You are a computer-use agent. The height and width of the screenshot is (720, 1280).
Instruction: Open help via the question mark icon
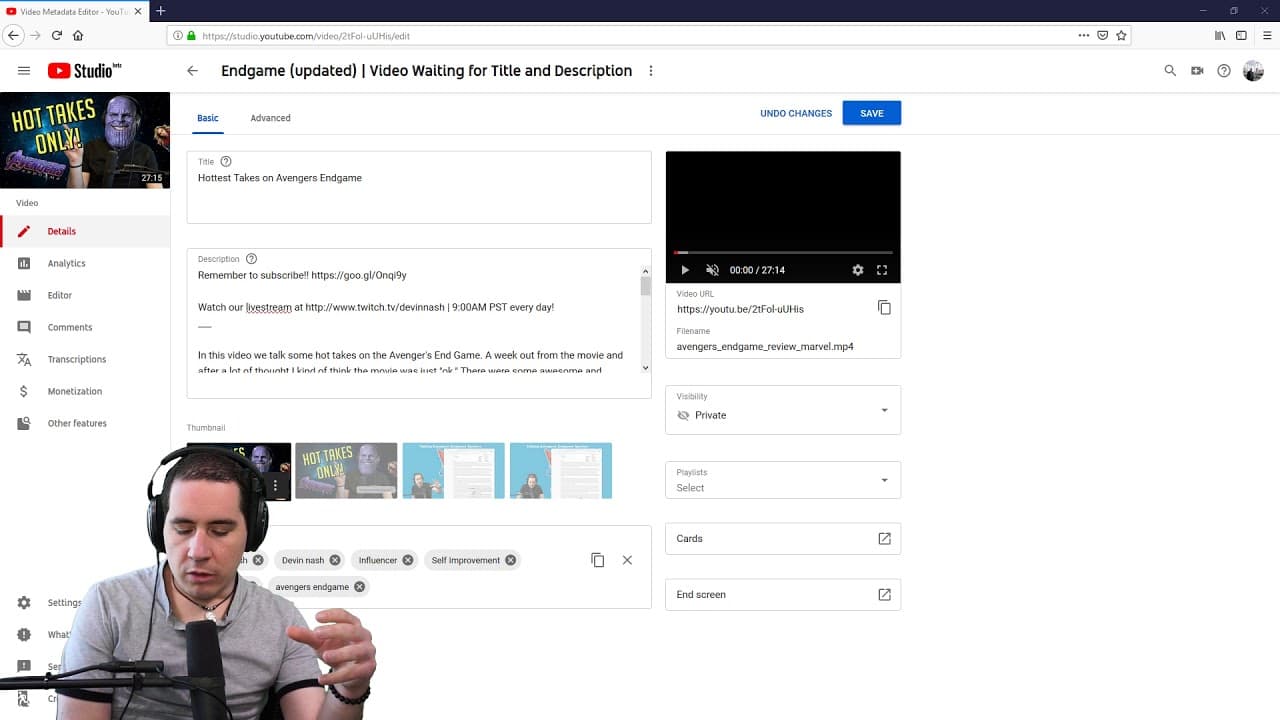(1224, 71)
